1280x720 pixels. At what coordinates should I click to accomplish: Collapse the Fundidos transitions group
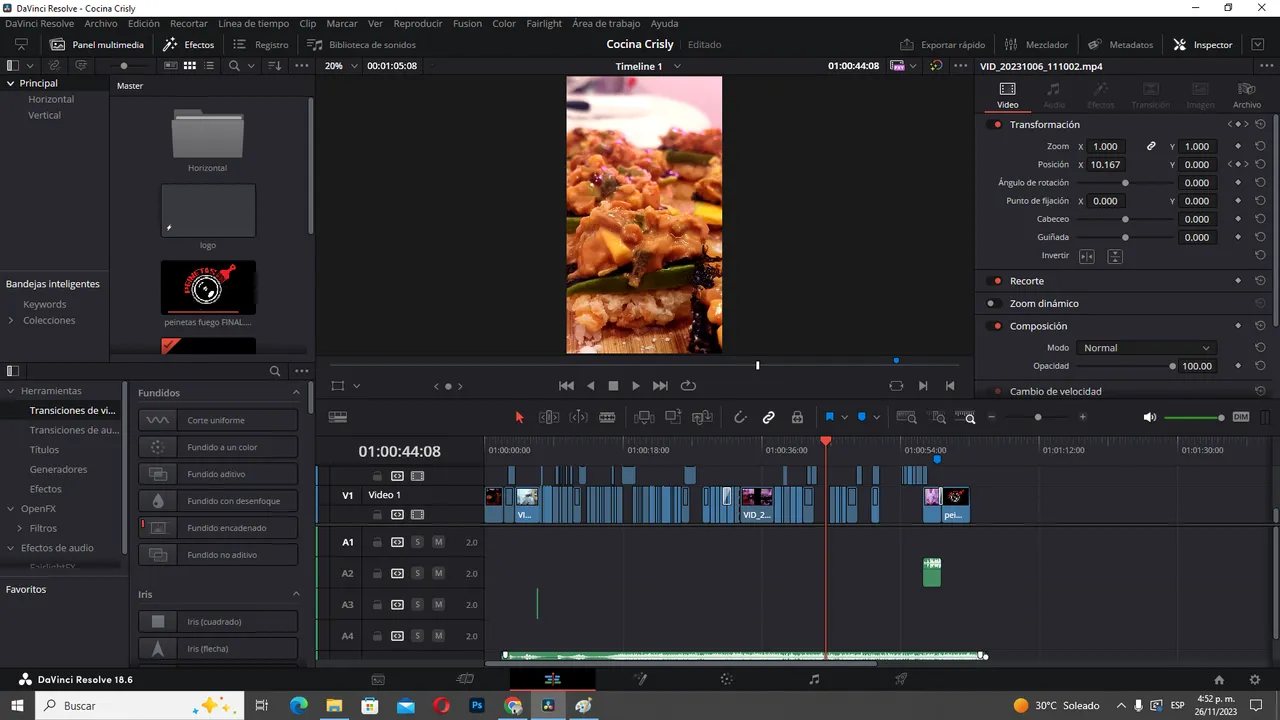tap(296, 393)
